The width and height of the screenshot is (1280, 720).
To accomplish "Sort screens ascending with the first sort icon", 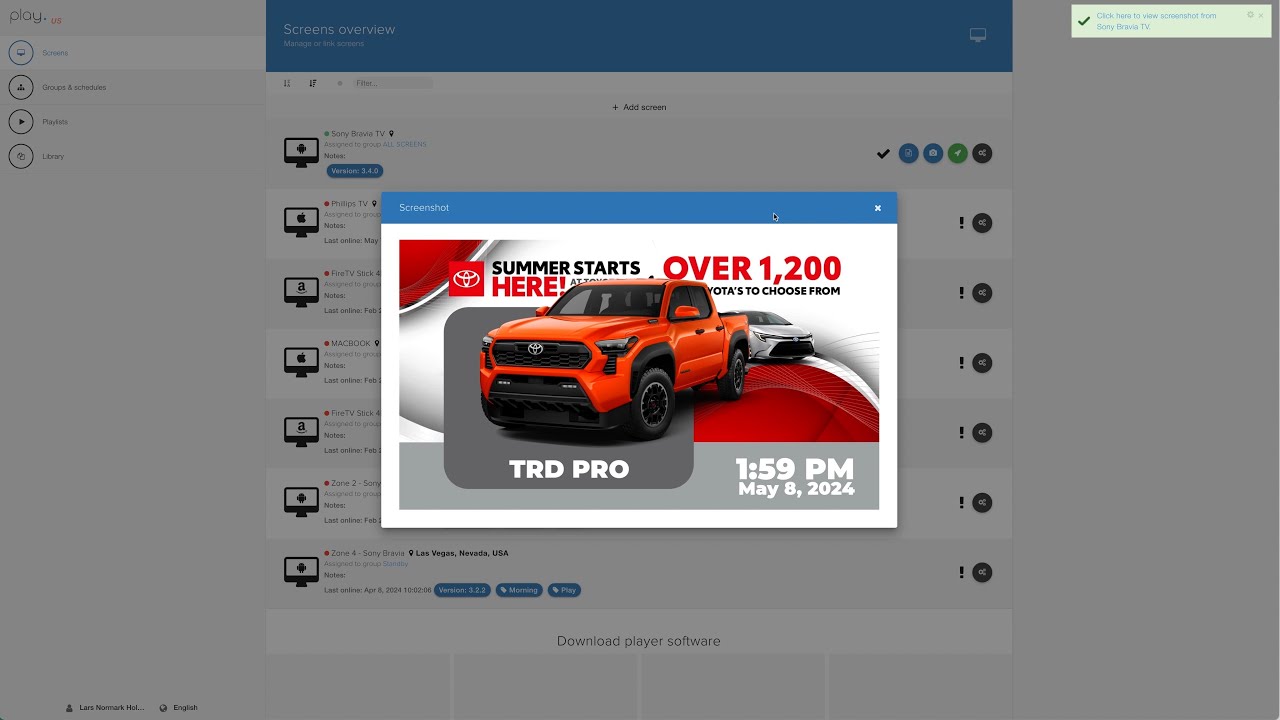I will 287,83.
